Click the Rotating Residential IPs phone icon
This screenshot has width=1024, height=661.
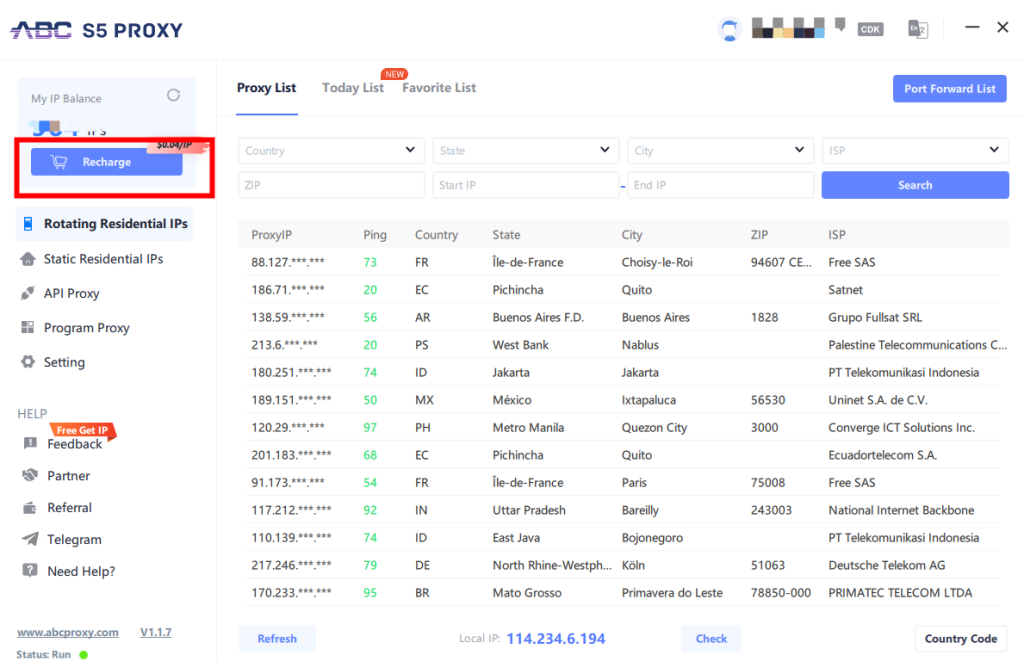[x=28, y=224]
